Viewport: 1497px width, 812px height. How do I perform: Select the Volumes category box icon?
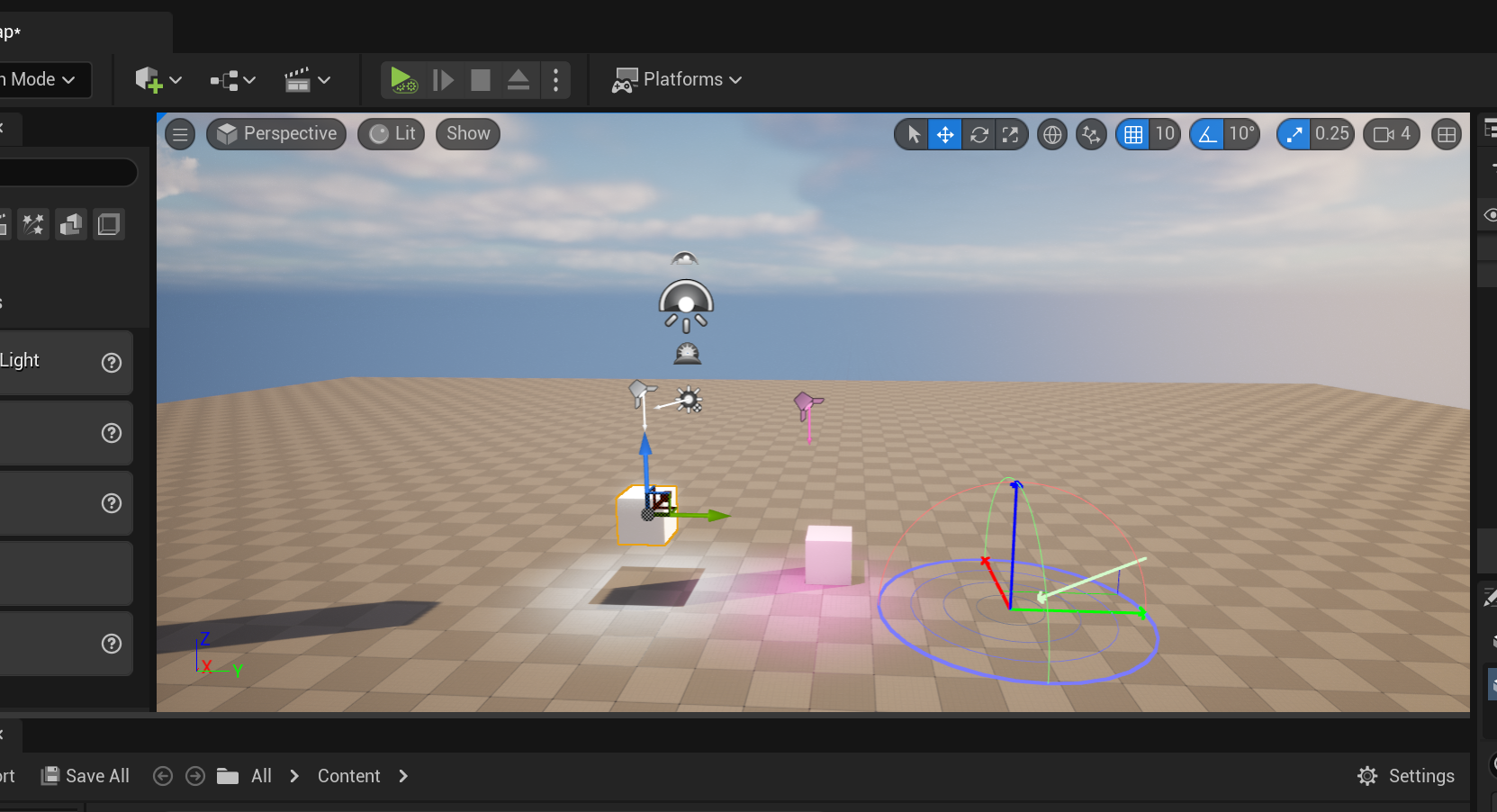[109, 224]
